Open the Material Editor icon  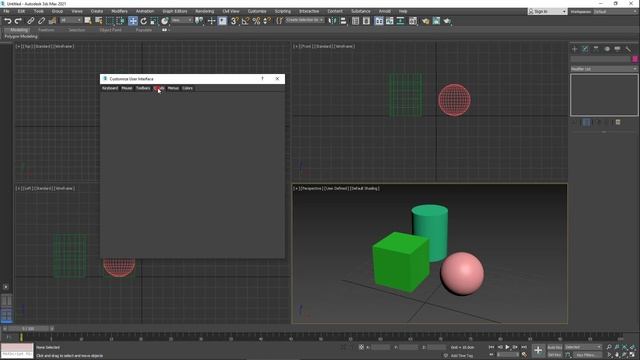tap(413, 21)
